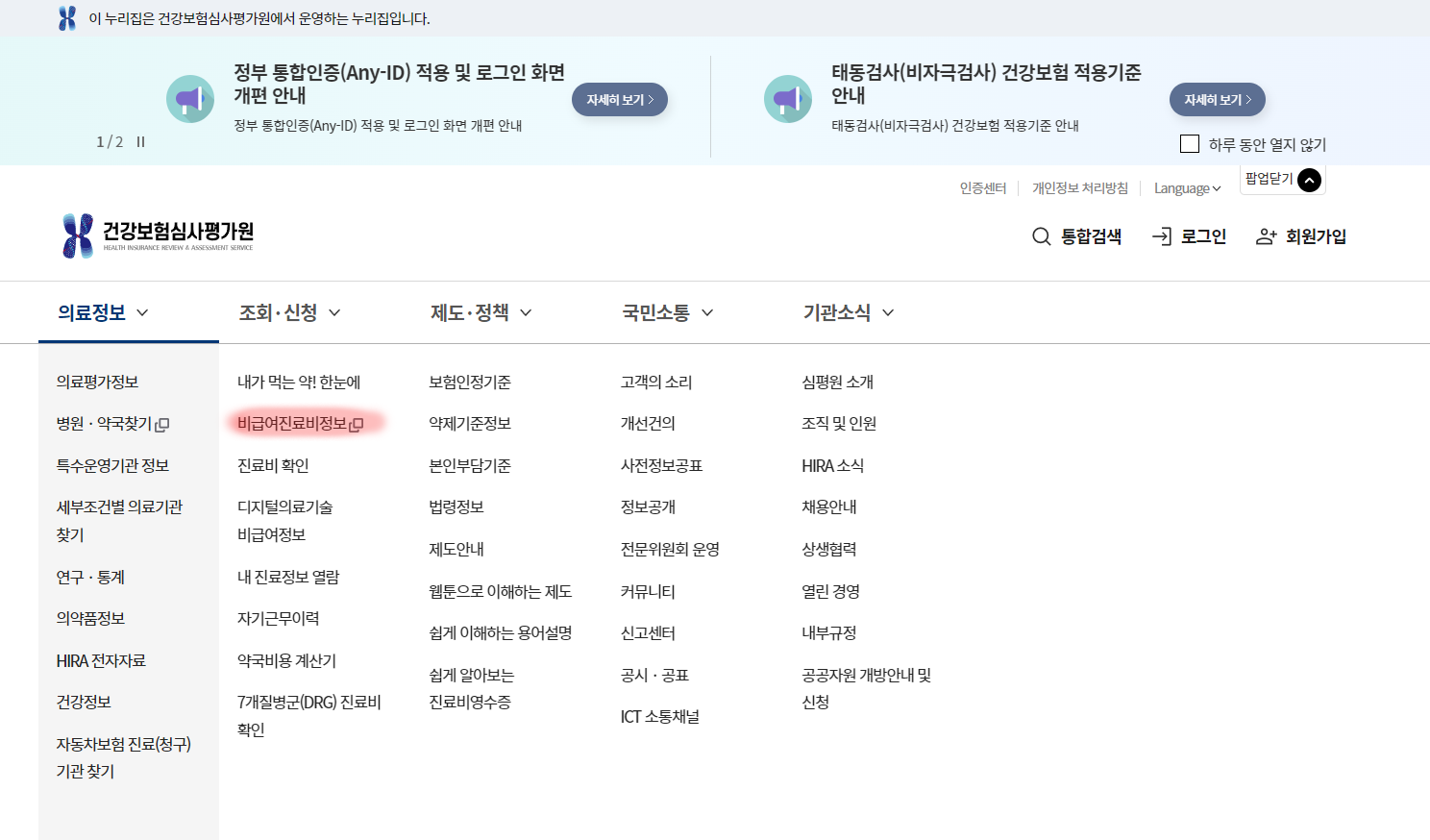Screen dimensions: 1430x840
Task: Click the megaphone icon beside Any-ID notice
Action: pos(190,99)
